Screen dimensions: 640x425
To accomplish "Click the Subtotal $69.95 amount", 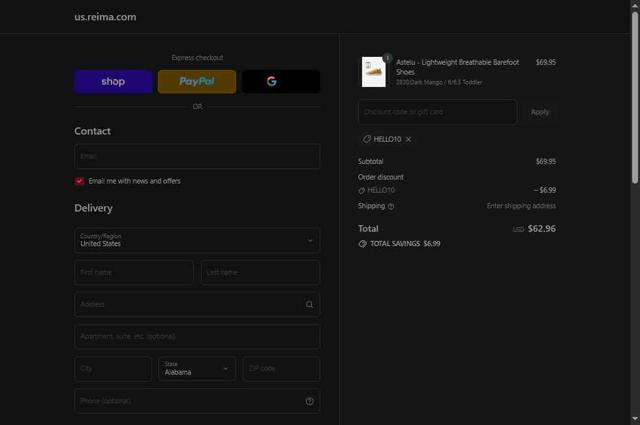I will click(x=546, y=162).
